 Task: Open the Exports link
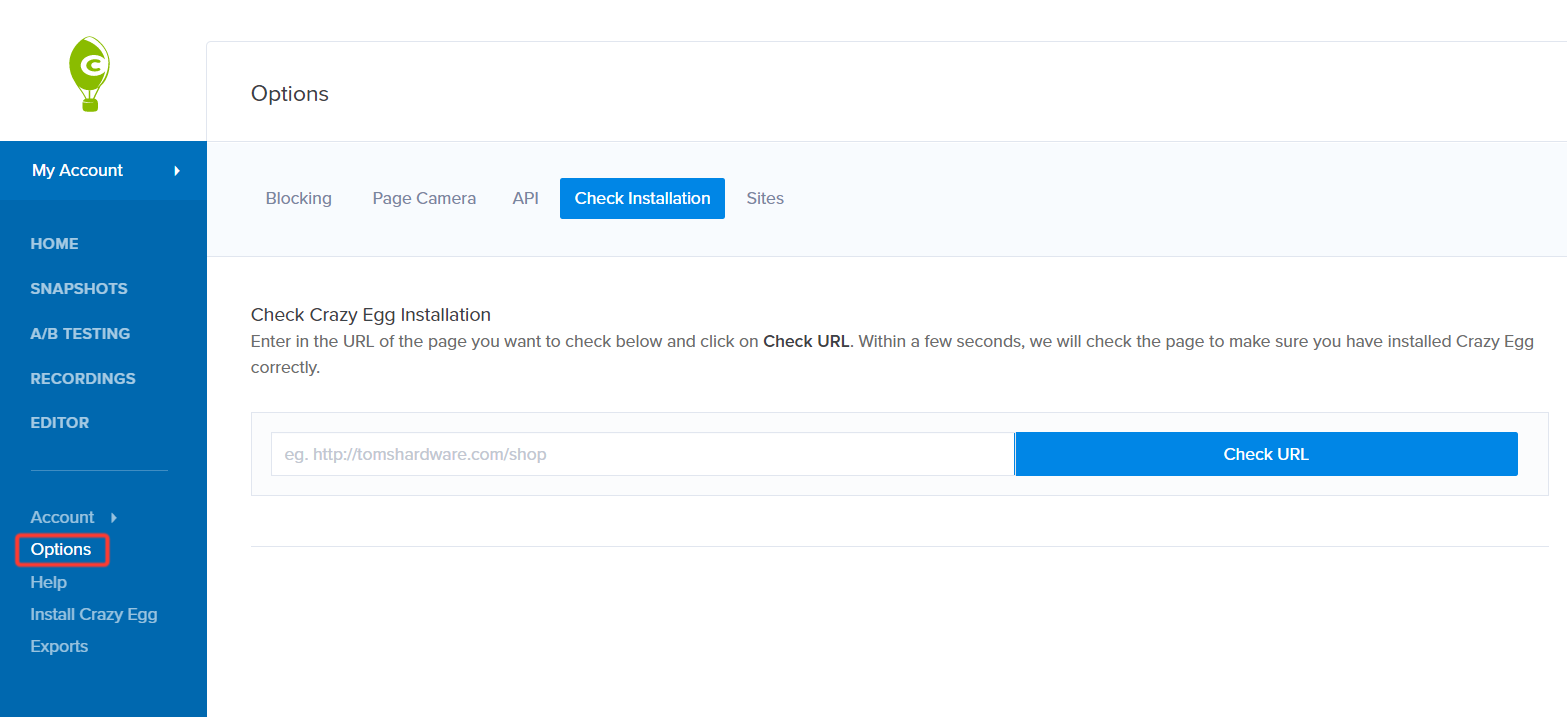tap(59, 646)
